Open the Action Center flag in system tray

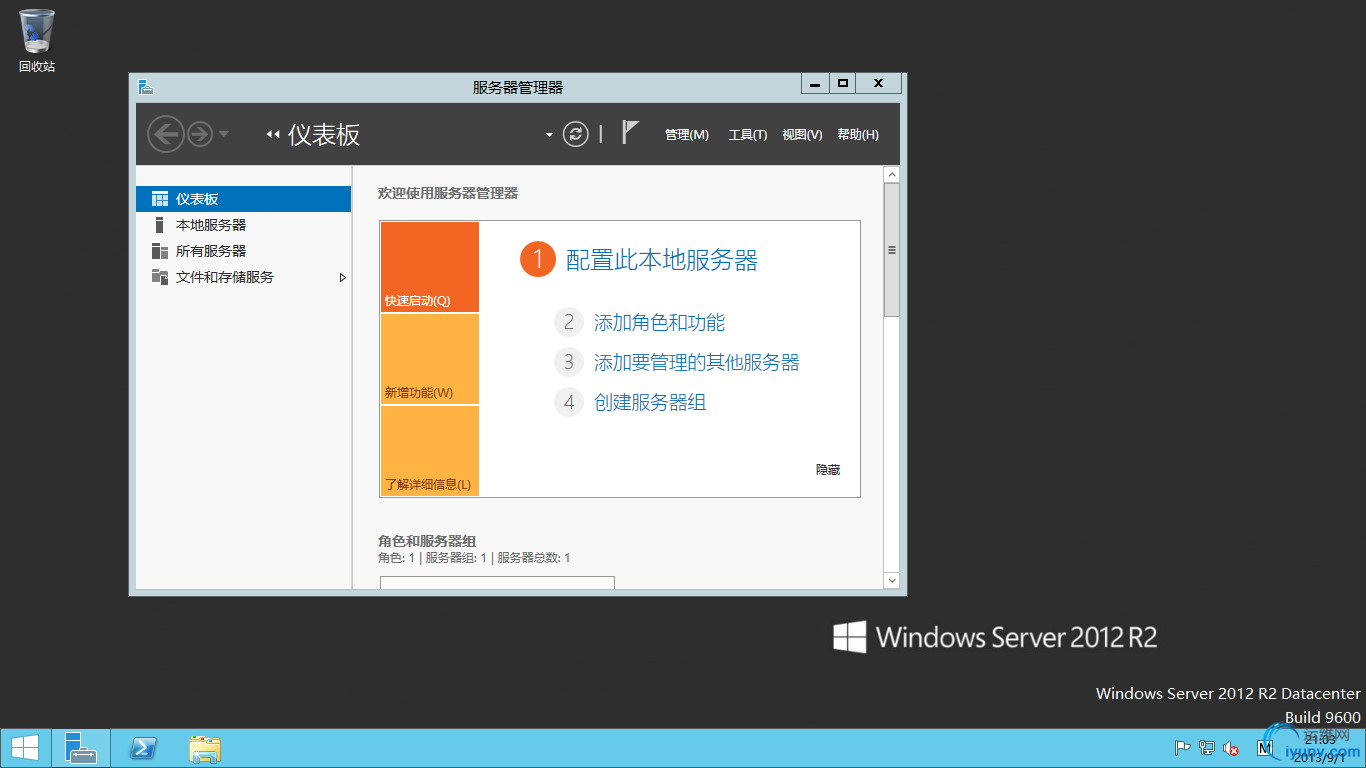[1182, 748]
